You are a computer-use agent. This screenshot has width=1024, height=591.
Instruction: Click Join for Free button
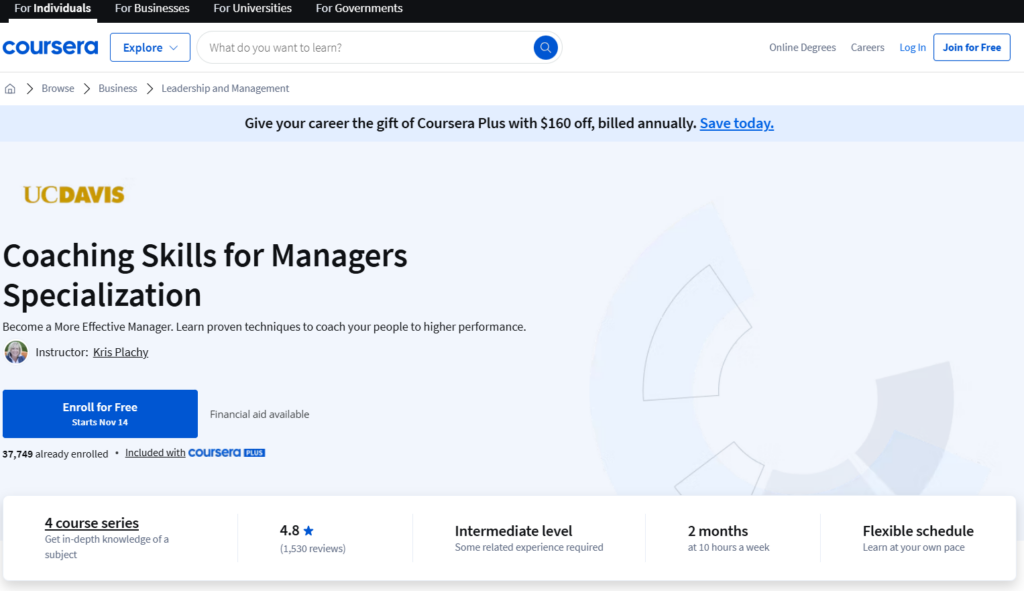(x=972, y=48)
